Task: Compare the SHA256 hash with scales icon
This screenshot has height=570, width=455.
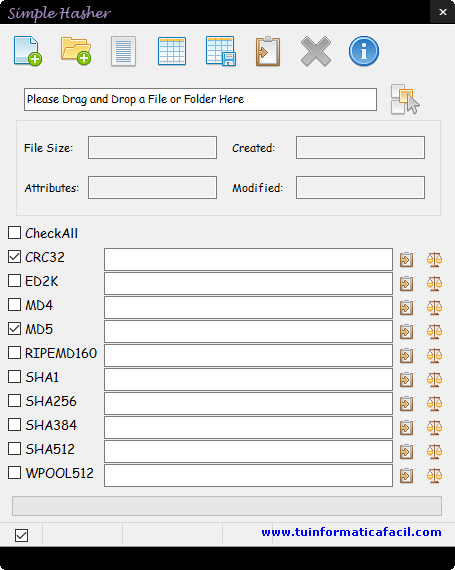Action: (x=434, y=404)
